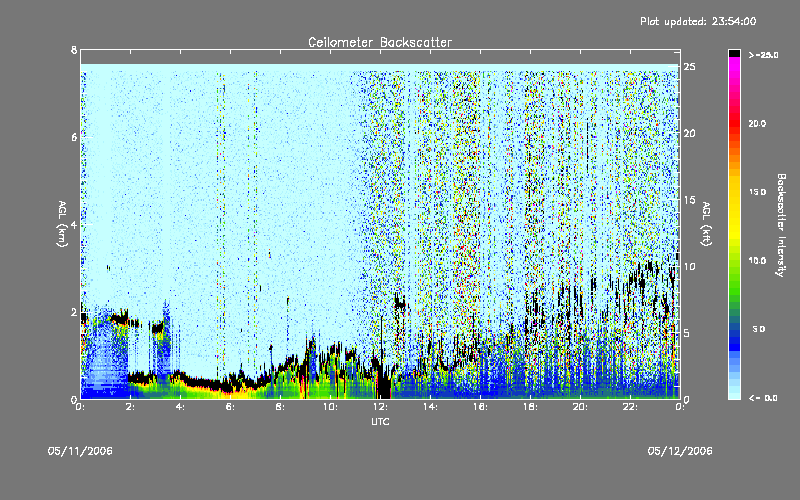Click the '22:' hour tick label

click(630, 407)
